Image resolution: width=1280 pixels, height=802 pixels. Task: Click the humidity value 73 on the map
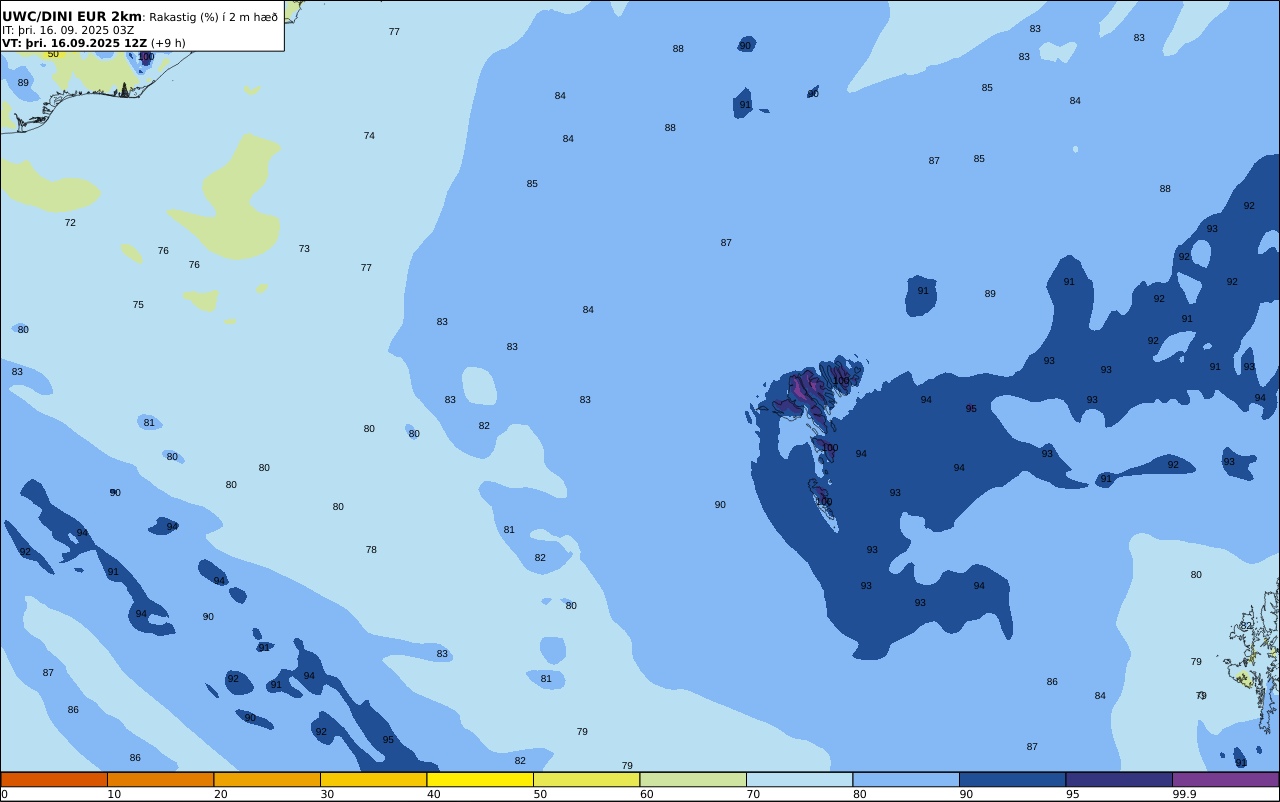point(304,249)
